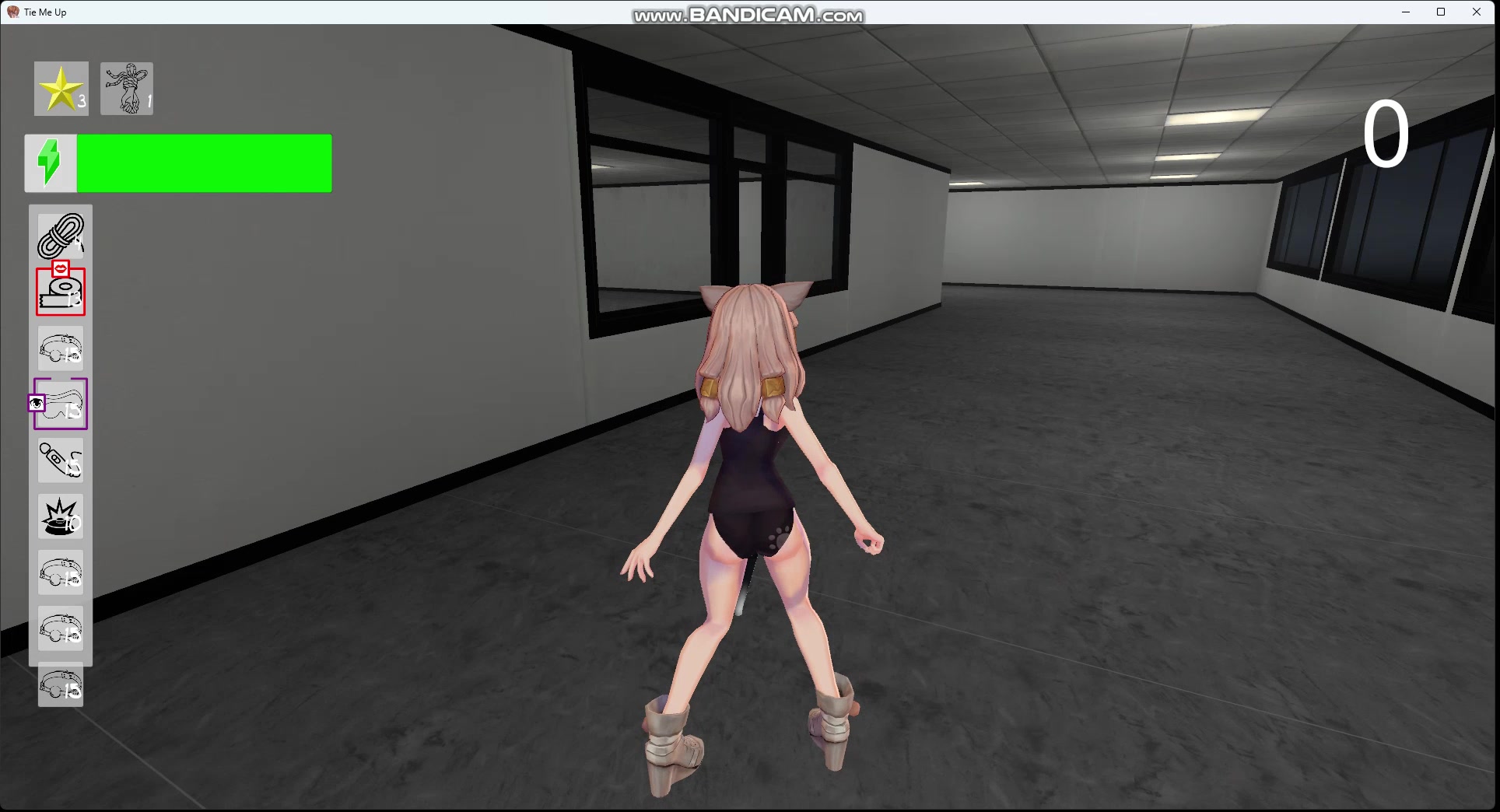
Task: Click the gold star icon showing 3
Action: coord(61,89)
